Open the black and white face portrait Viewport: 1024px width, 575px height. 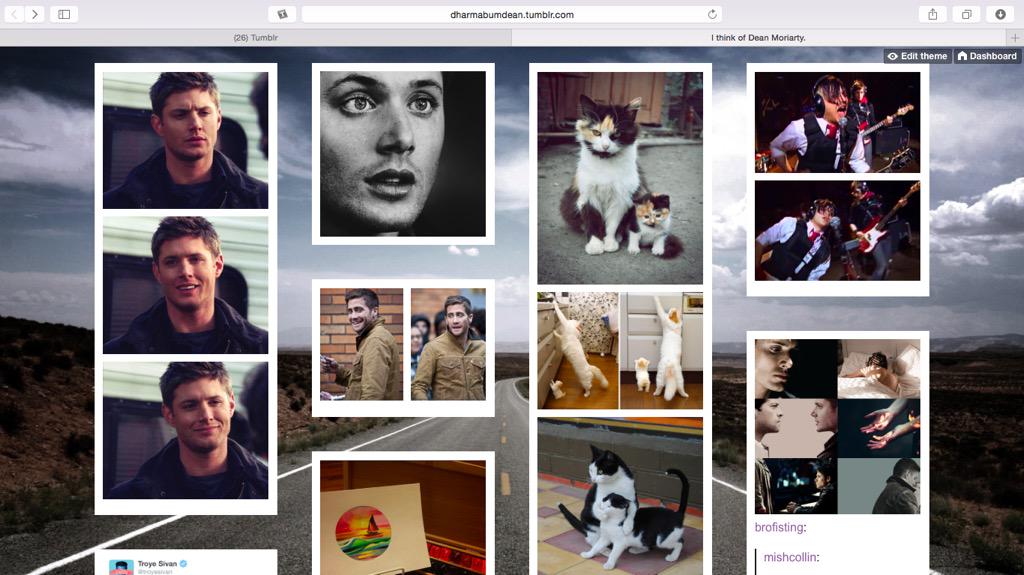[403, 154]
